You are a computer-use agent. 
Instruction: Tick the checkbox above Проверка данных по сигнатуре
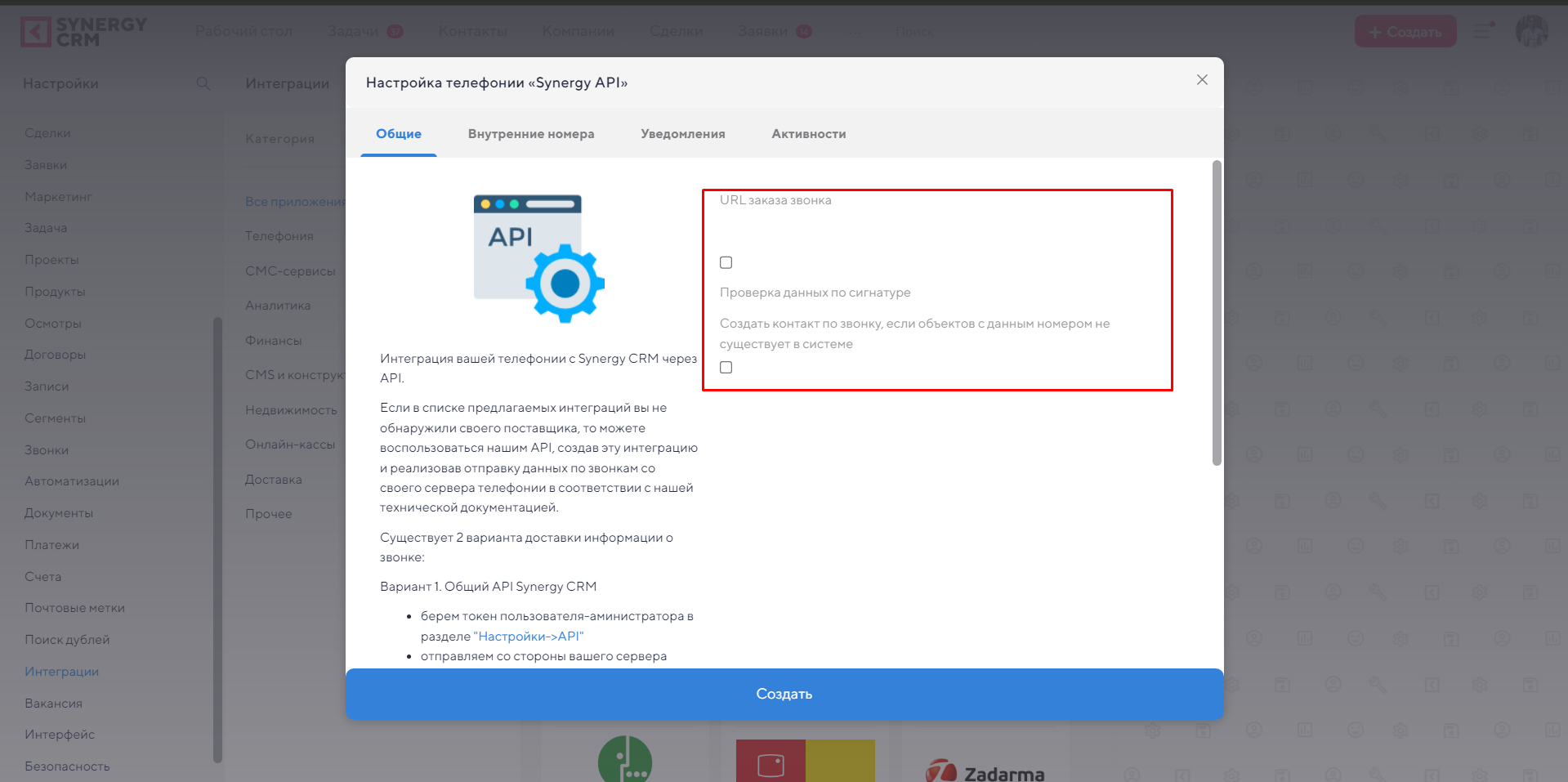(x=726, y=262)
